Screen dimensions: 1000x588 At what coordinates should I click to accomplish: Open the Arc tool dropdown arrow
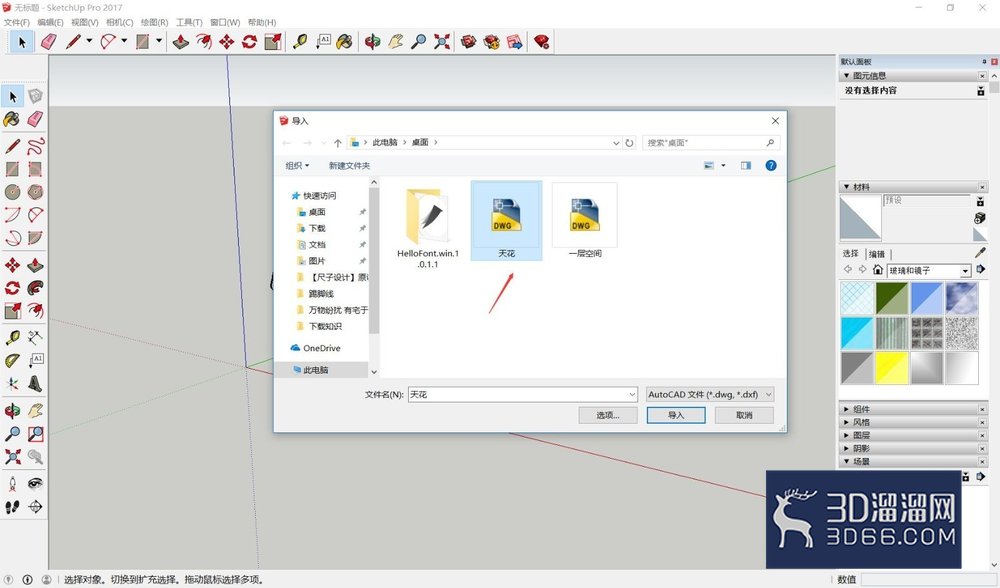point(124,41)
